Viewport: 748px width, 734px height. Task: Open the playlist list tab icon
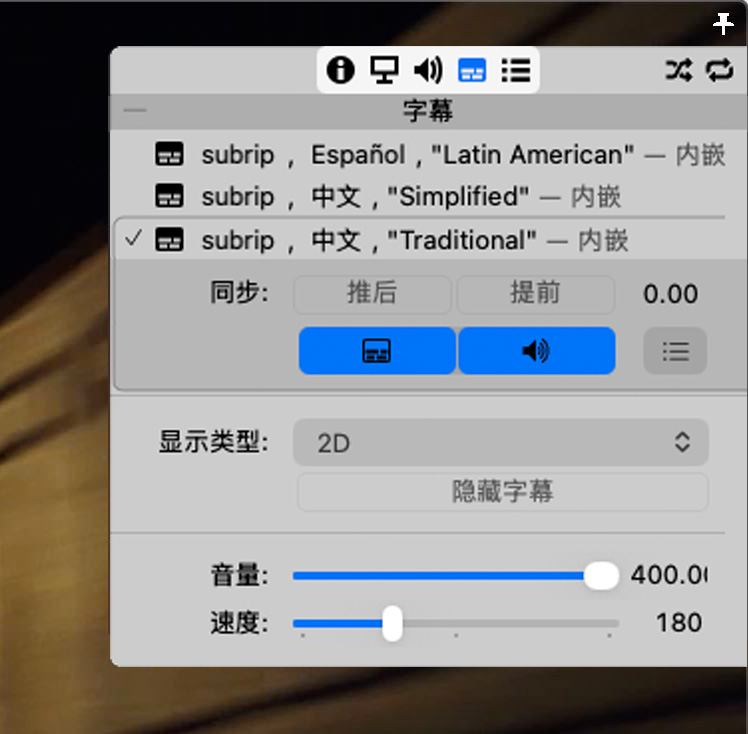click(516, 70)
